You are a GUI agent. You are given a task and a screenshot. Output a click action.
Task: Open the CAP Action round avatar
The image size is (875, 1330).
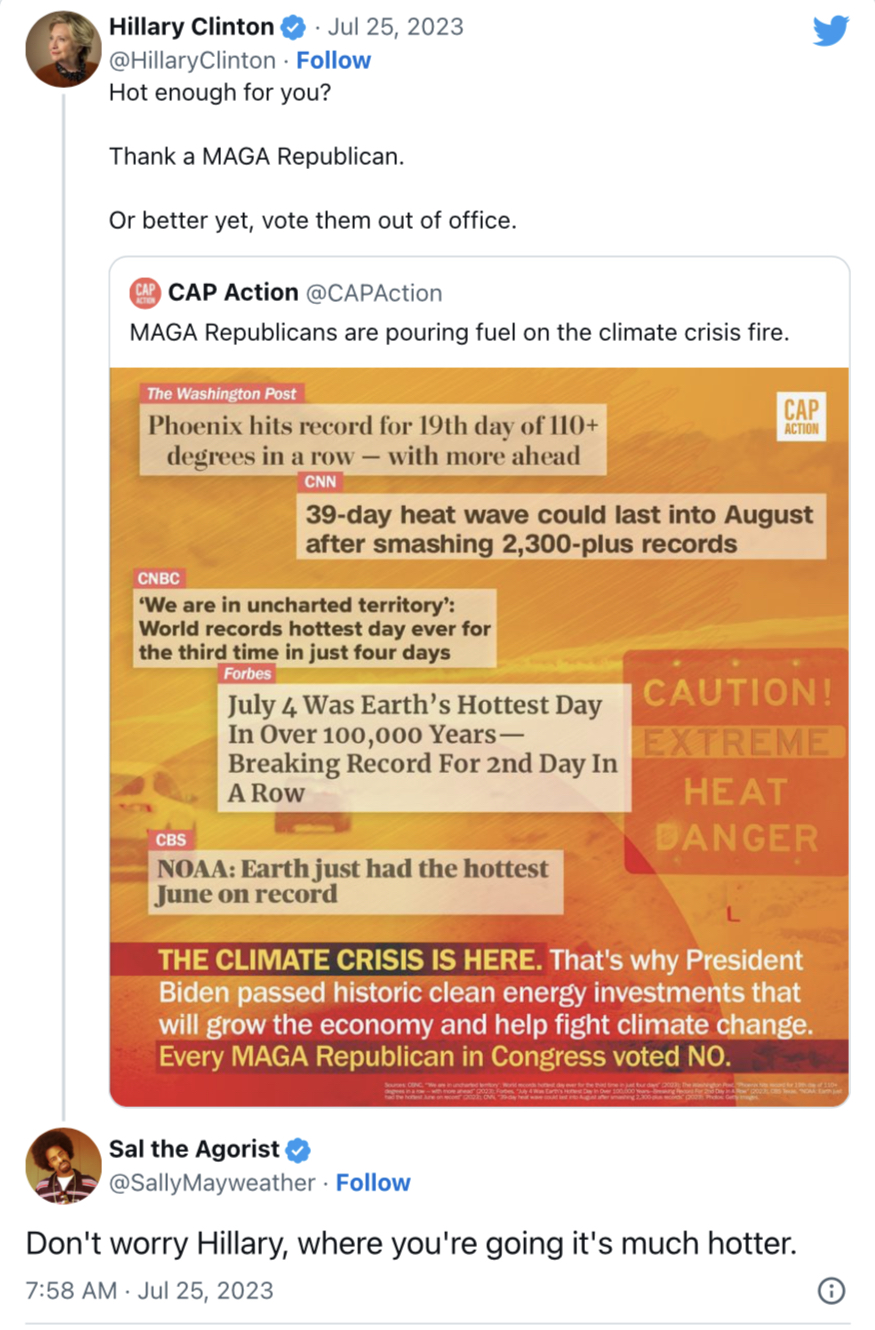click(145, 293)
